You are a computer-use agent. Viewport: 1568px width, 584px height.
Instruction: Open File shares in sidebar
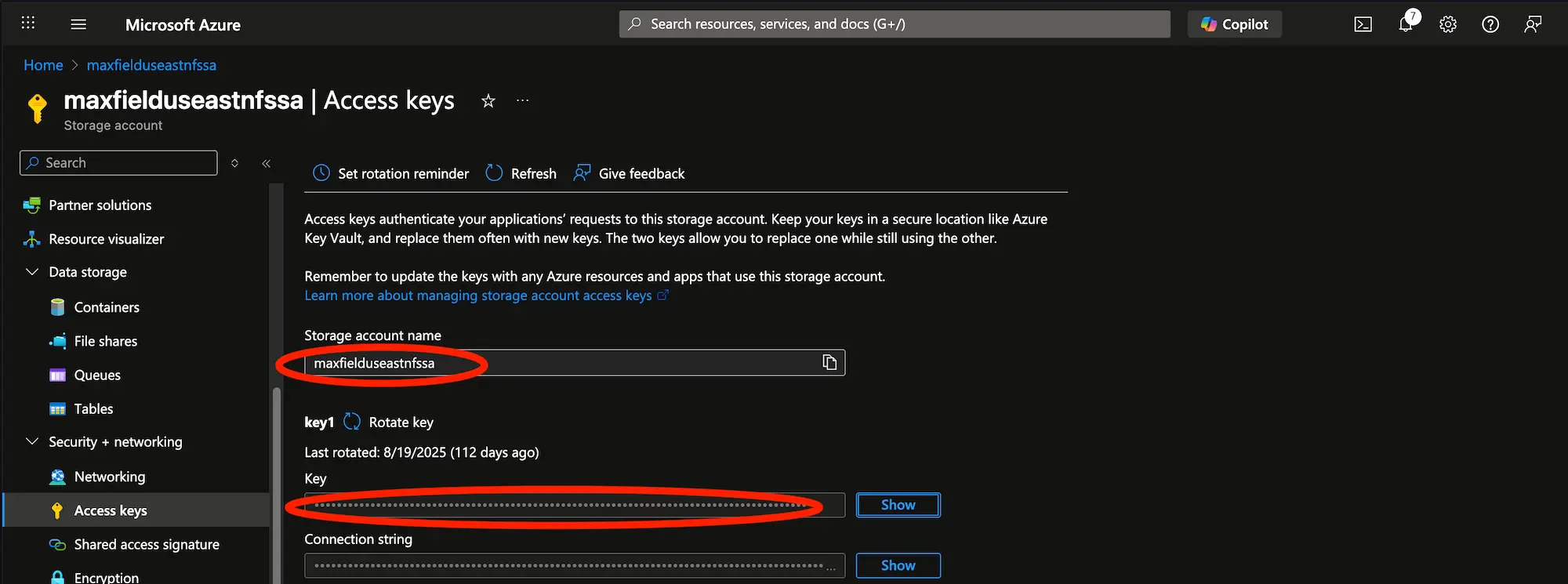point(105,341)
